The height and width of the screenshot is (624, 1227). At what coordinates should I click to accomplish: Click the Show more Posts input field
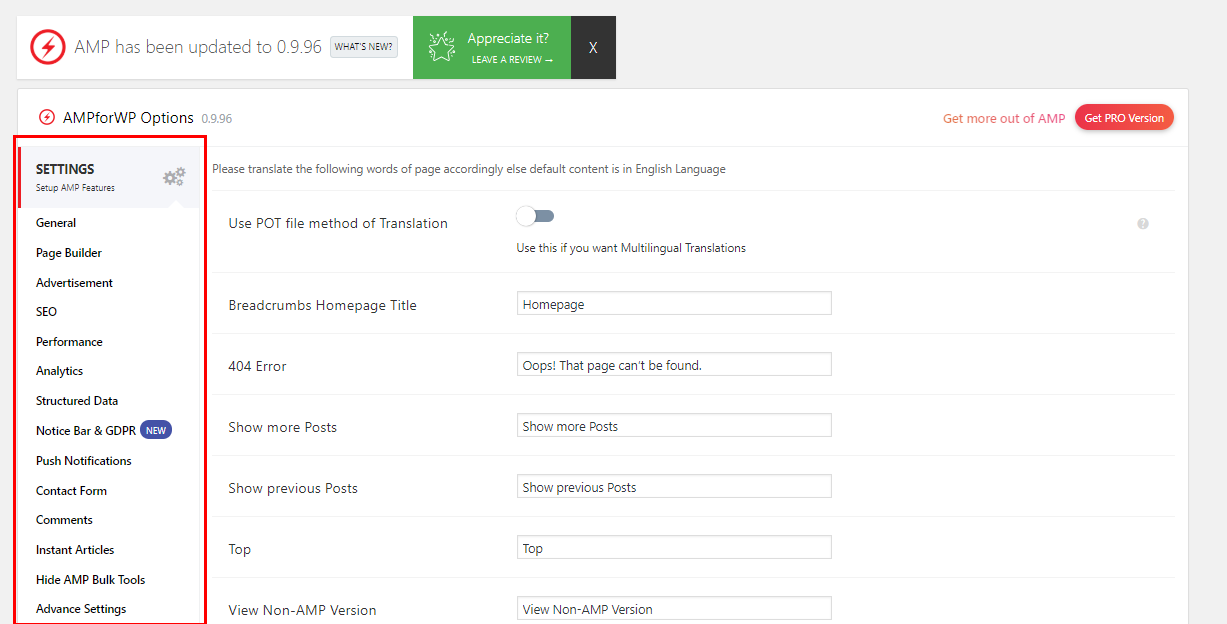(x=674, y=425)
